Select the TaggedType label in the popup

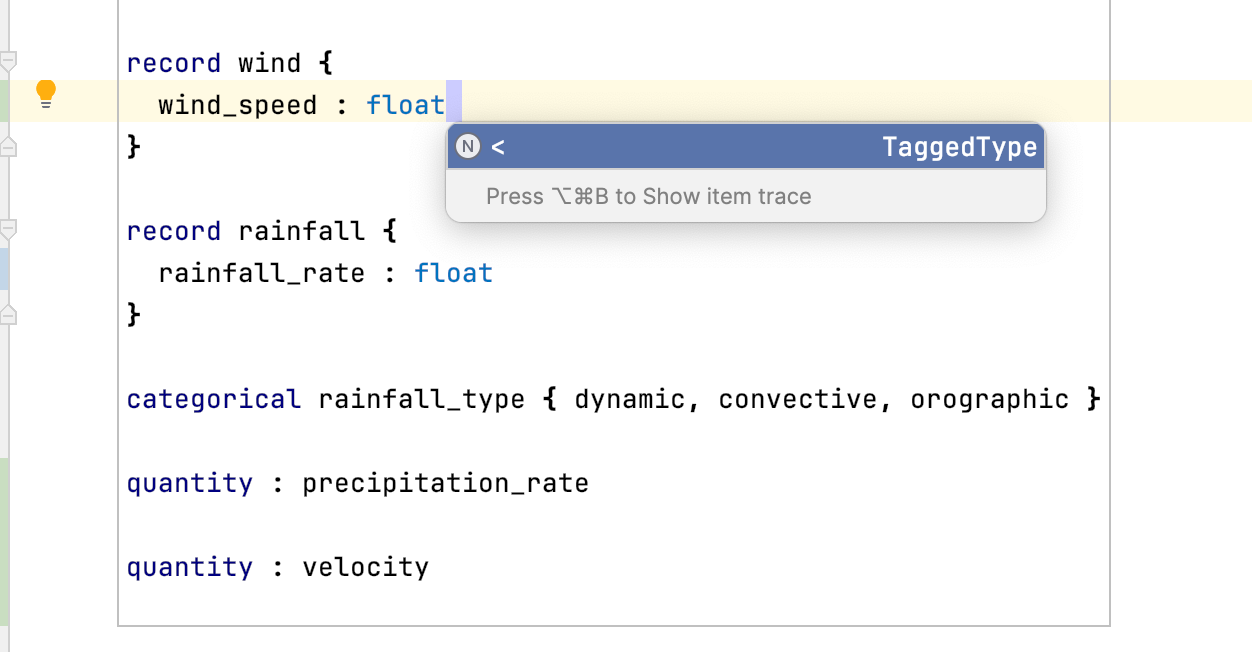coord(960,146)
